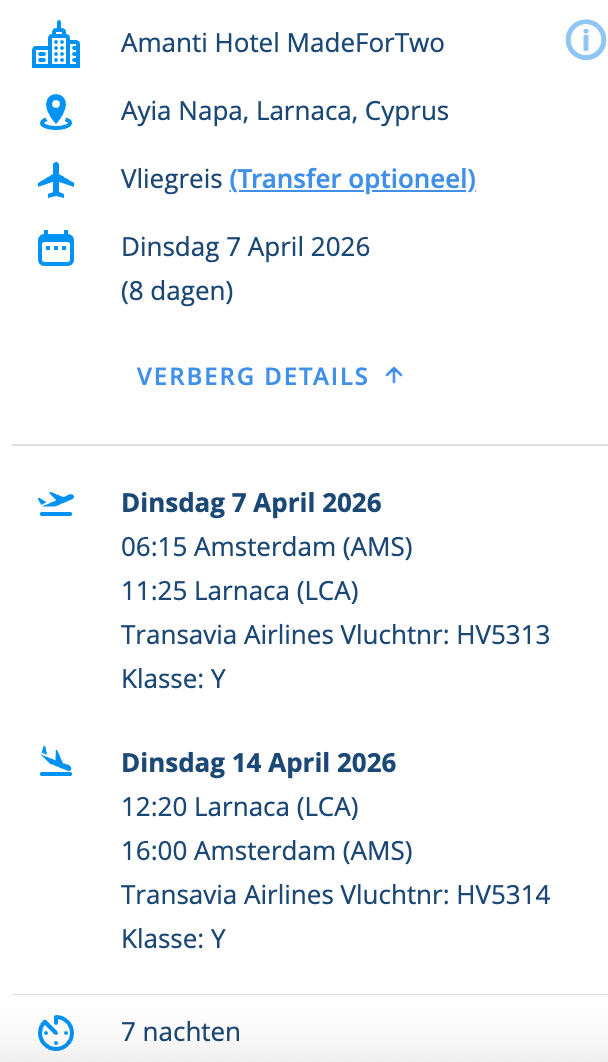Open the Transfer optioneel link
This screenshot has height=1062, width=608.
tap(352, 180)
